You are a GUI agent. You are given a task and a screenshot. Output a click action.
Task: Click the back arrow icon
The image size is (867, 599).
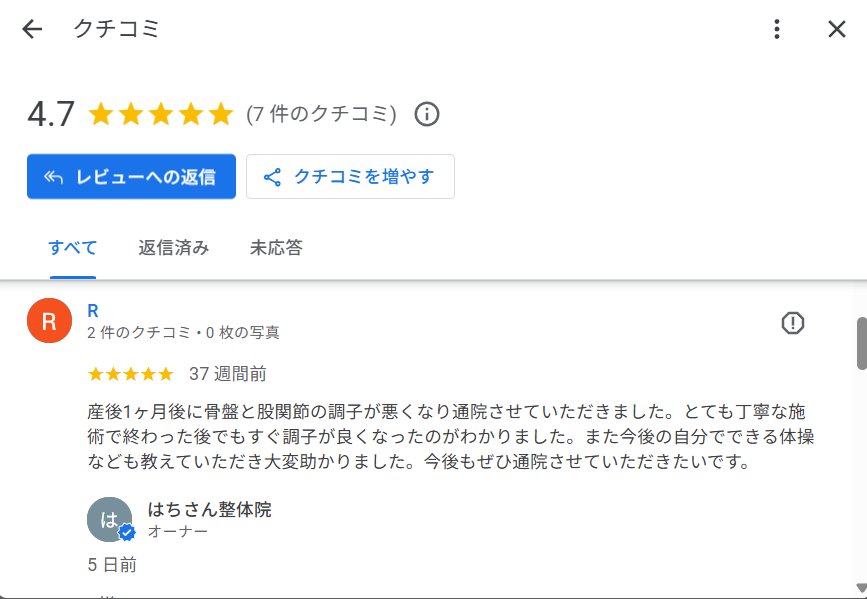tap(32, 29)
